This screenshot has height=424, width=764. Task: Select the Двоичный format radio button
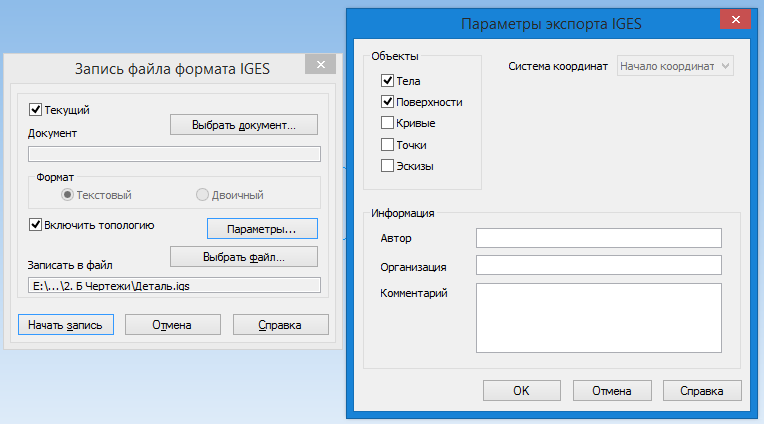pyautogui.click(x=202, y=195)
